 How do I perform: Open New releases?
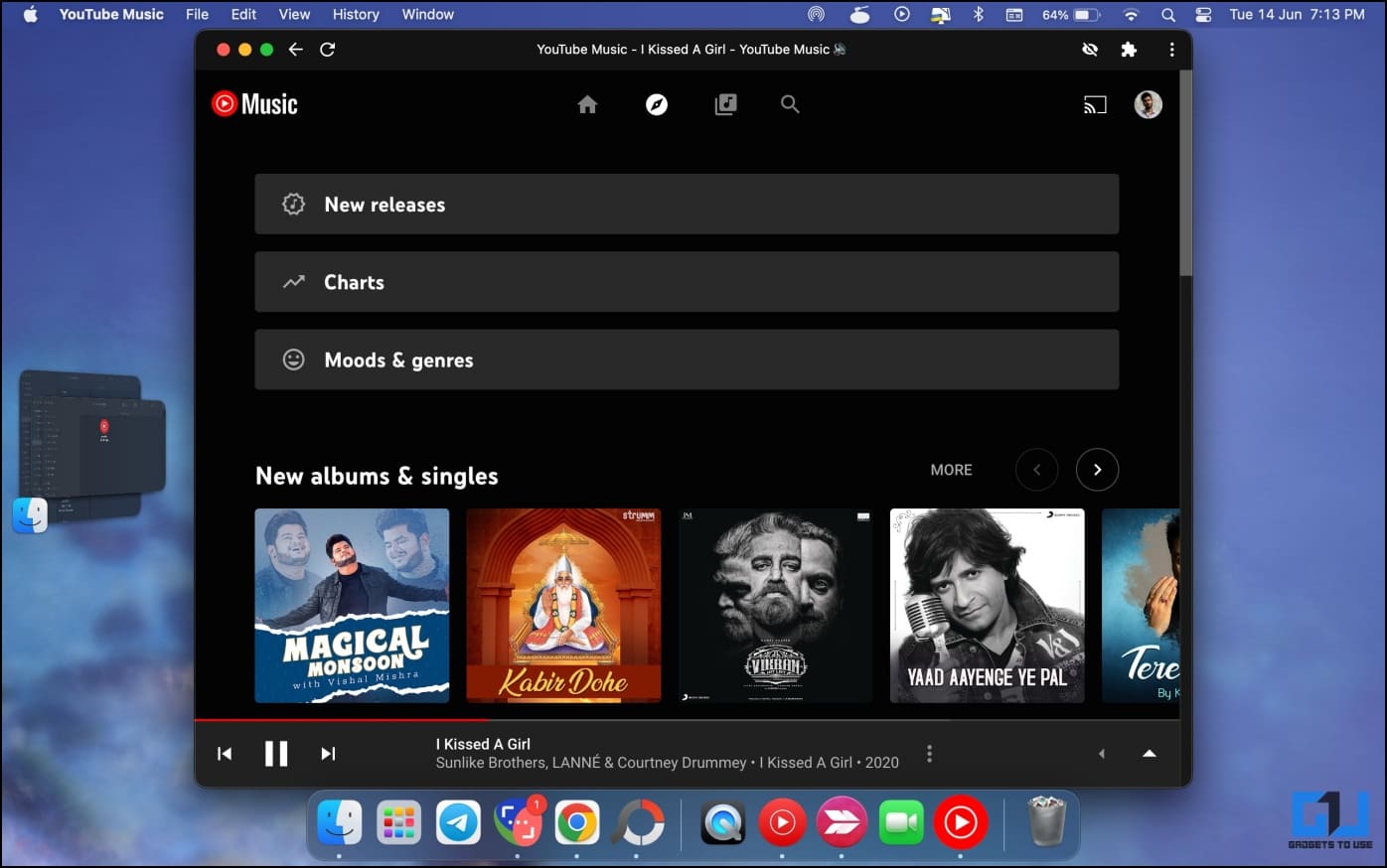tap(687, 205)
